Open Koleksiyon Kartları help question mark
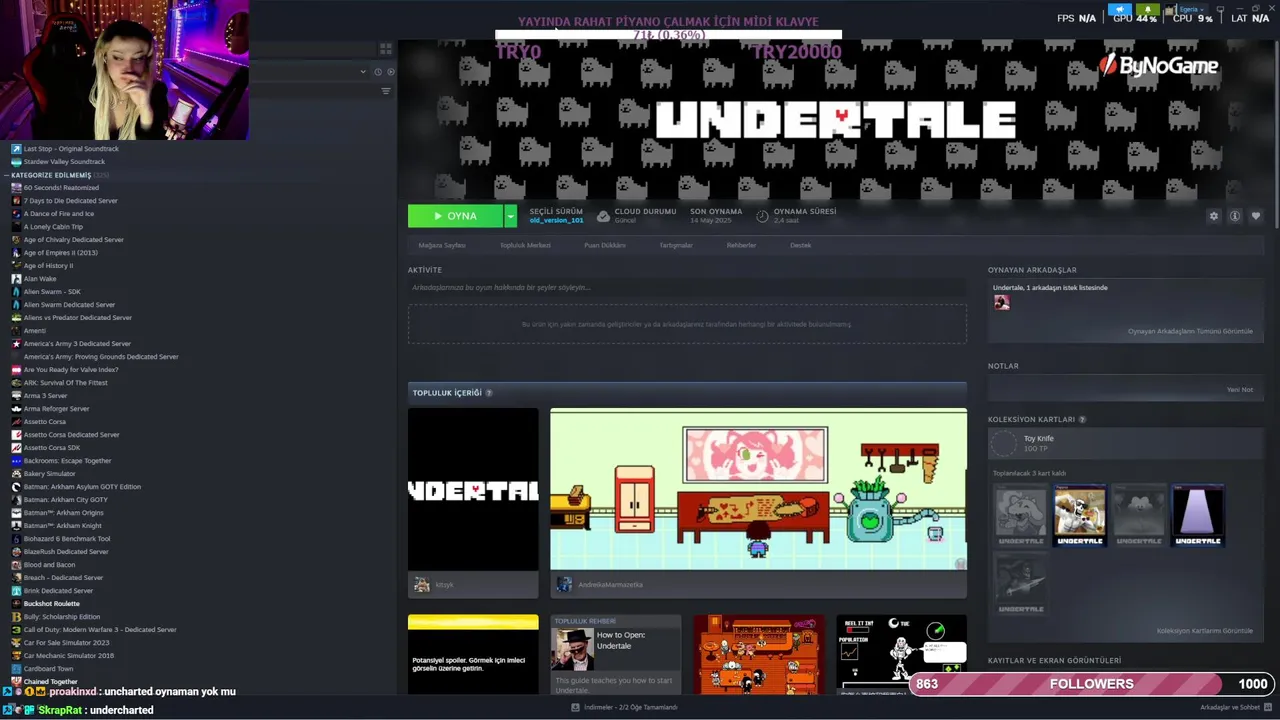1280x720 pixels. [x=1082, y=420]
